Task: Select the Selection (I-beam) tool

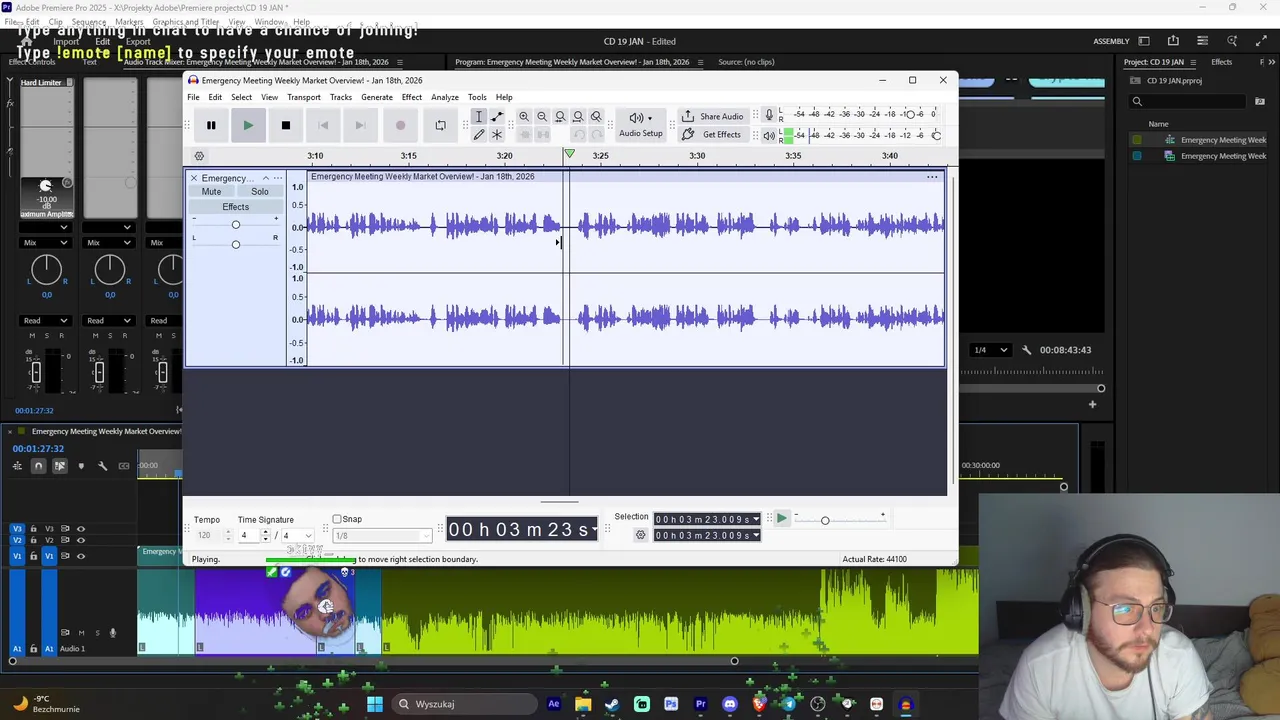Action: (479, 117)
